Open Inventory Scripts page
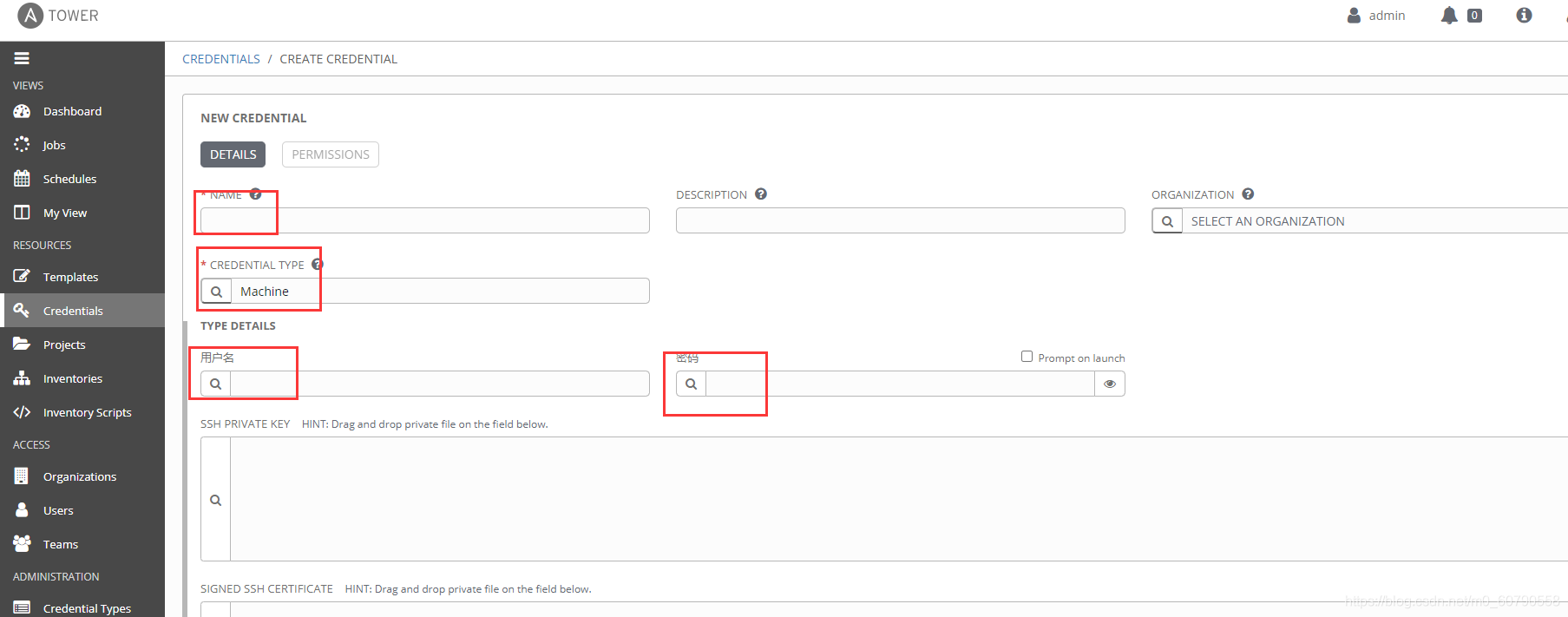This screenshot has width=1568, height=617. [x=87, y=412]
